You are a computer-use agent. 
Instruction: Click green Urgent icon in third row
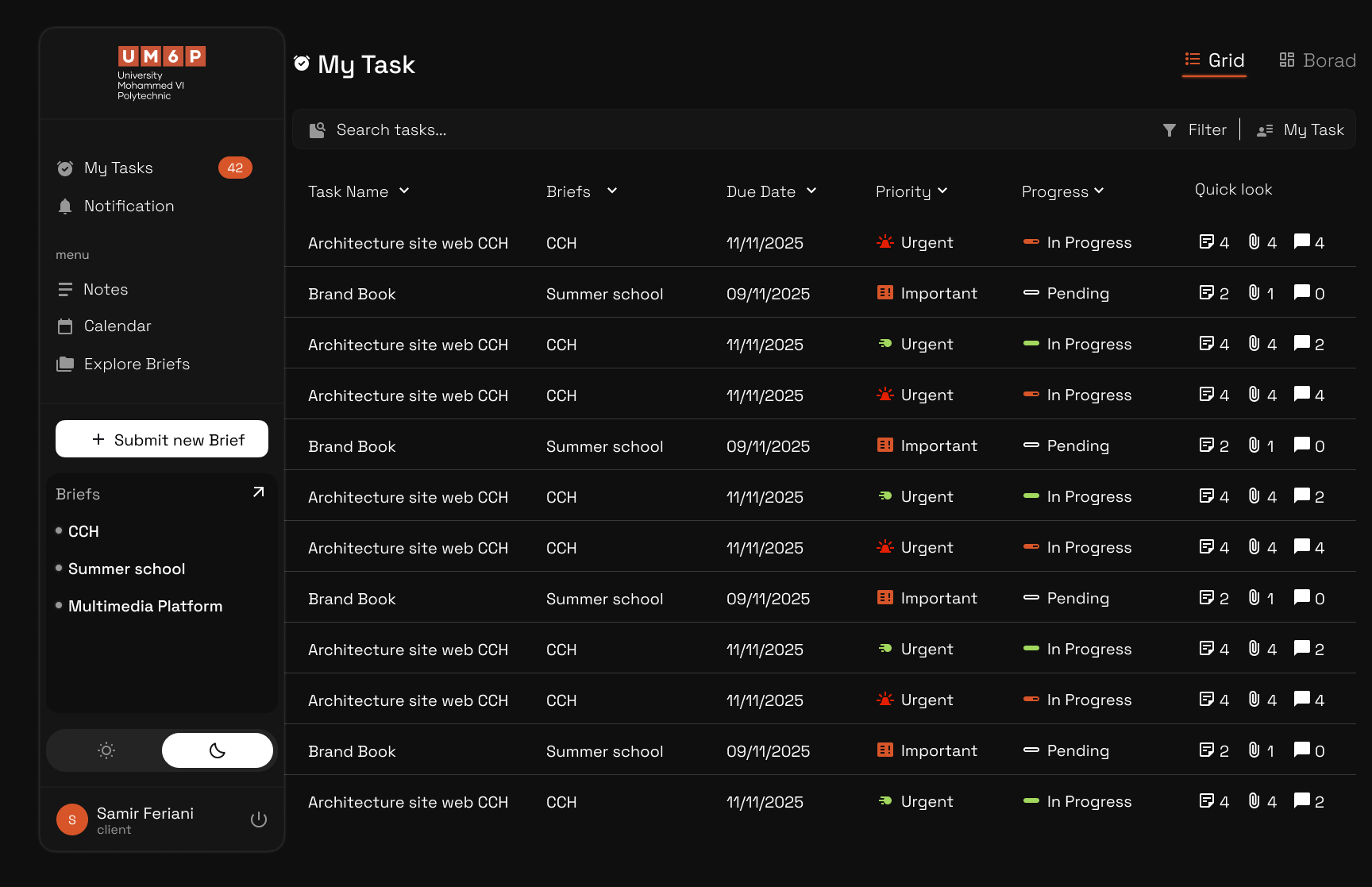click(885, 343)
